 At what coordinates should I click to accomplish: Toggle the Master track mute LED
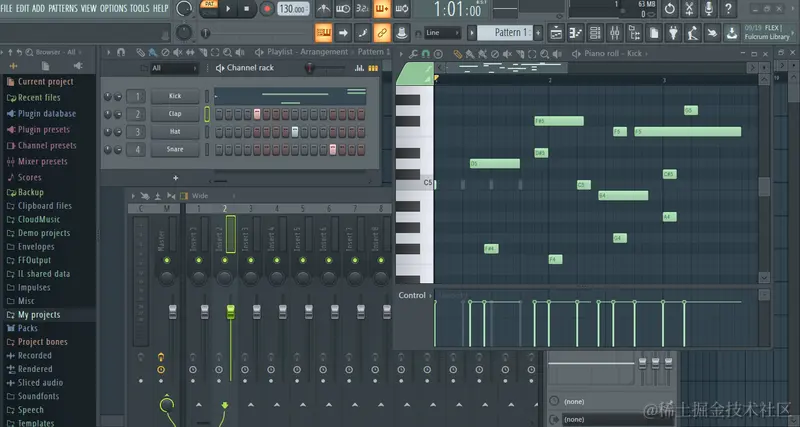coord(166,260)
